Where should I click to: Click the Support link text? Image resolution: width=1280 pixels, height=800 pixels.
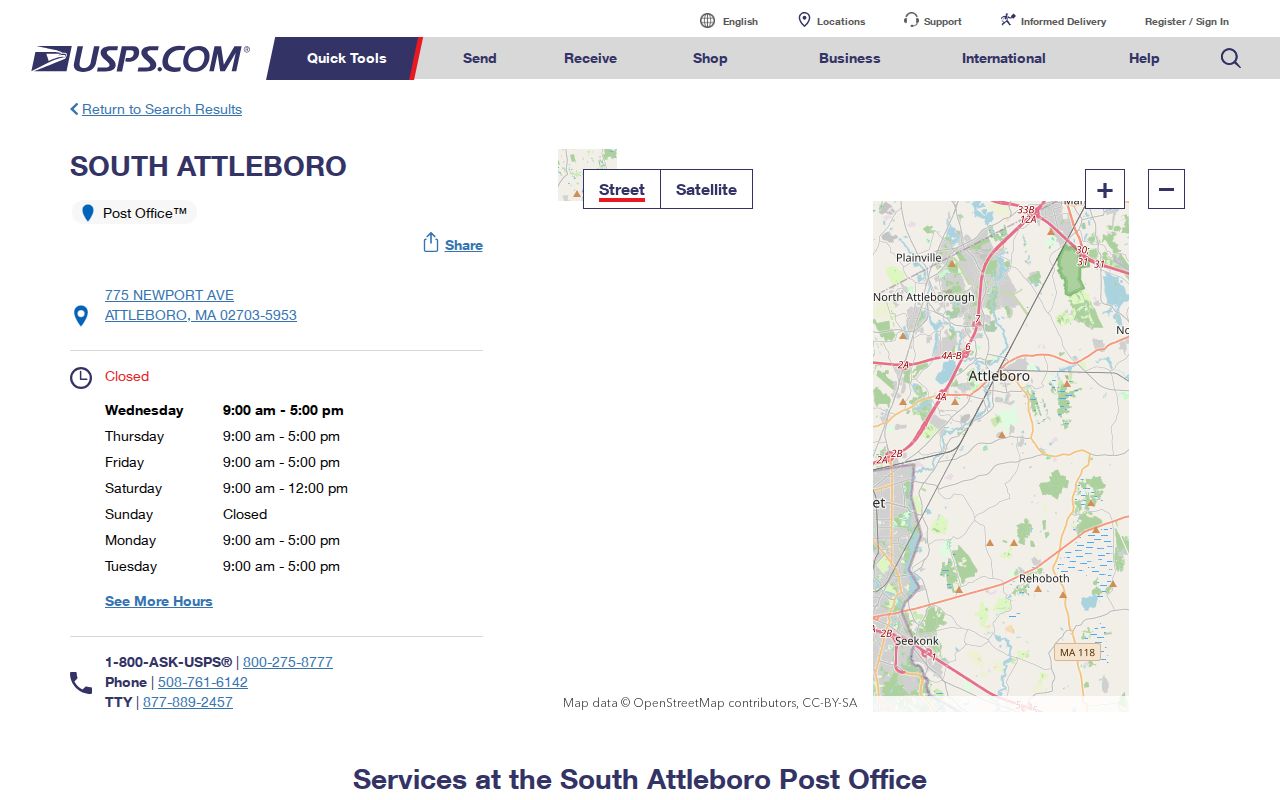pos(943,21)
